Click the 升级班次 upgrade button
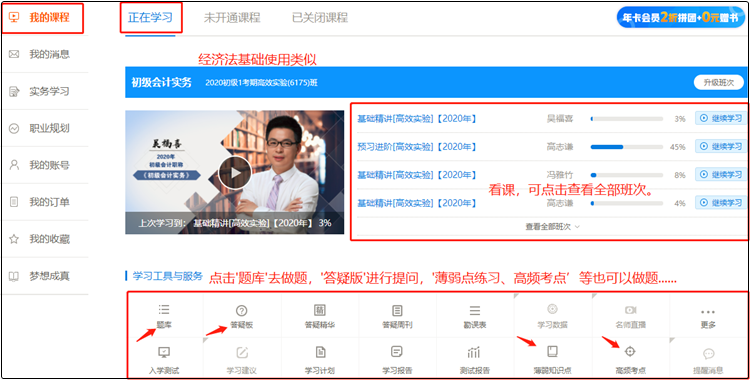This screenshot has width=750, height=380. coord(718,82)
